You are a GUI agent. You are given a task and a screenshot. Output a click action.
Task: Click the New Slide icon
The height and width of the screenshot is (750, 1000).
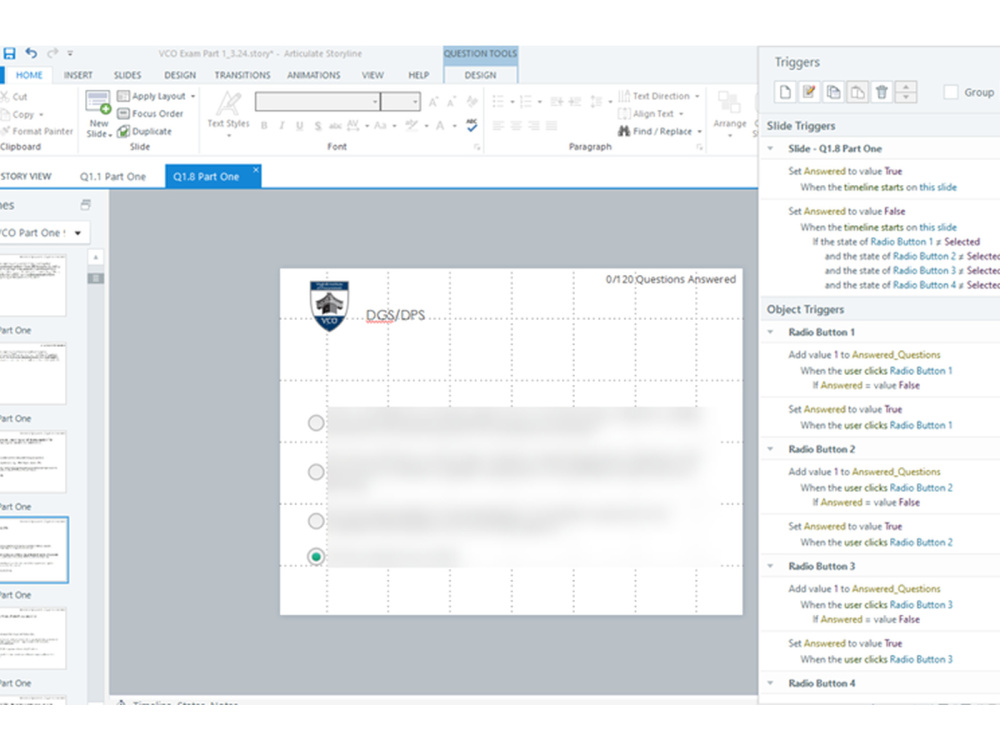tap(99, 102)
